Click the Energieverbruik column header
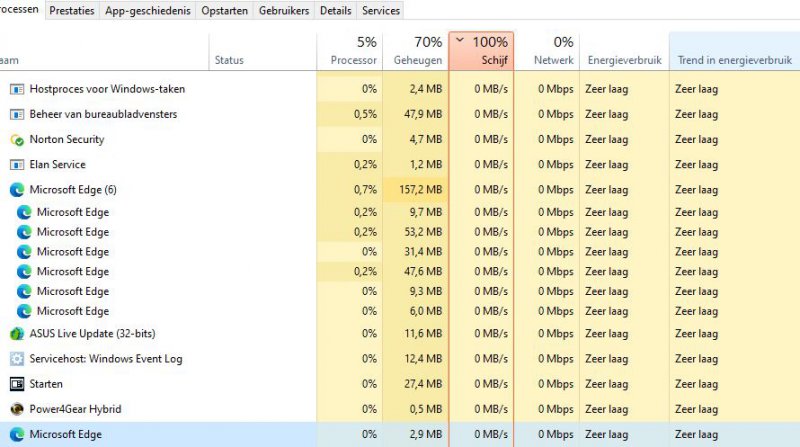800x447 pixels. [623, 60]
